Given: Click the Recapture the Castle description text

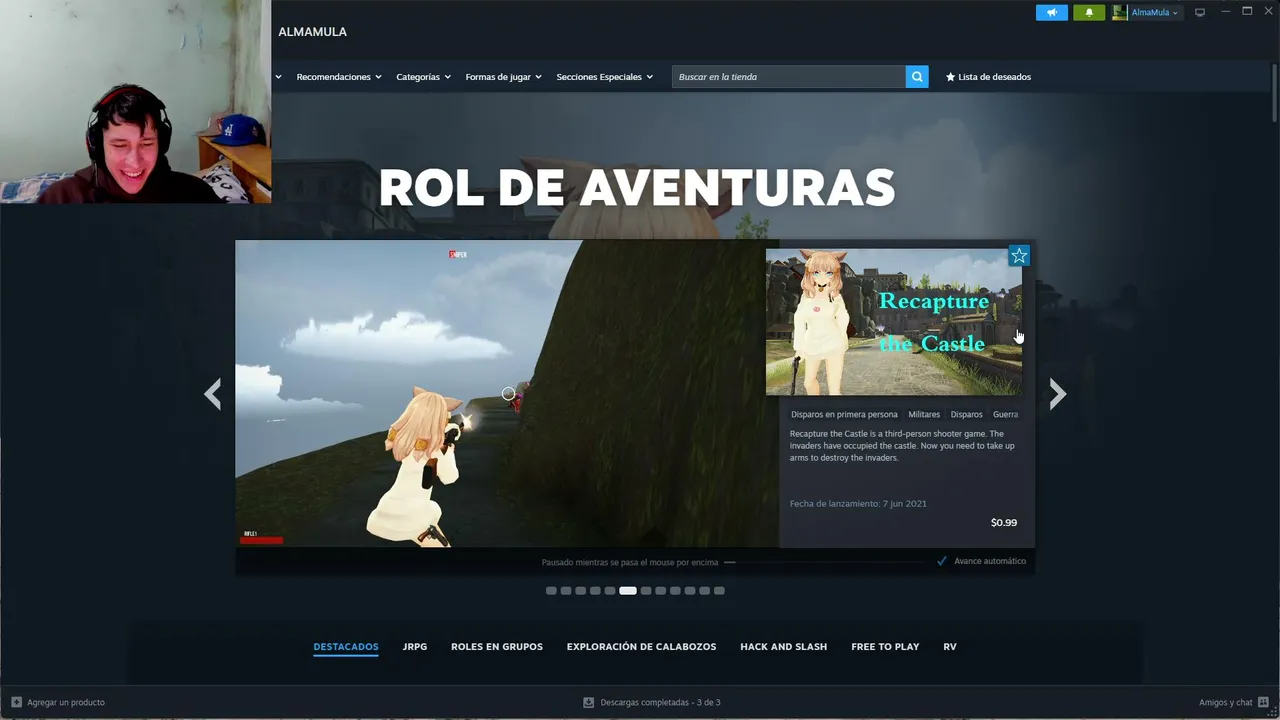Looking at the screenshot, I should coord(903,446).
